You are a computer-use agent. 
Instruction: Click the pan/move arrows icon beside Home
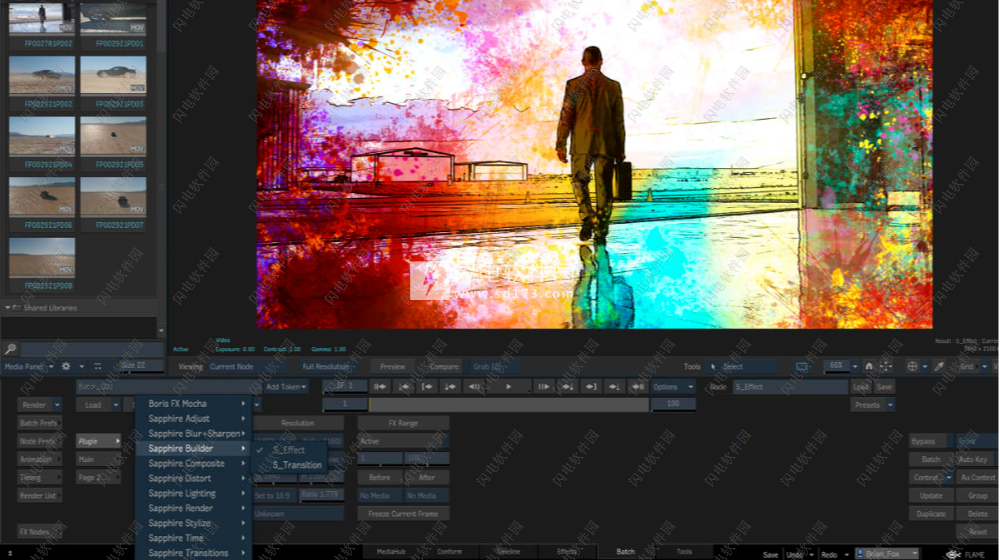[885, 366]
